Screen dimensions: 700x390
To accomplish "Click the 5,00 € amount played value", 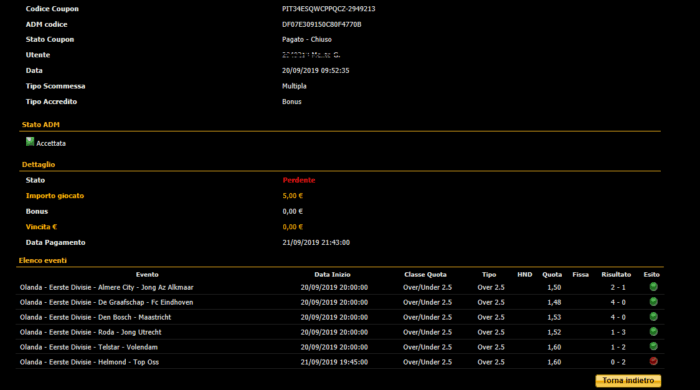I will (292, 196).
